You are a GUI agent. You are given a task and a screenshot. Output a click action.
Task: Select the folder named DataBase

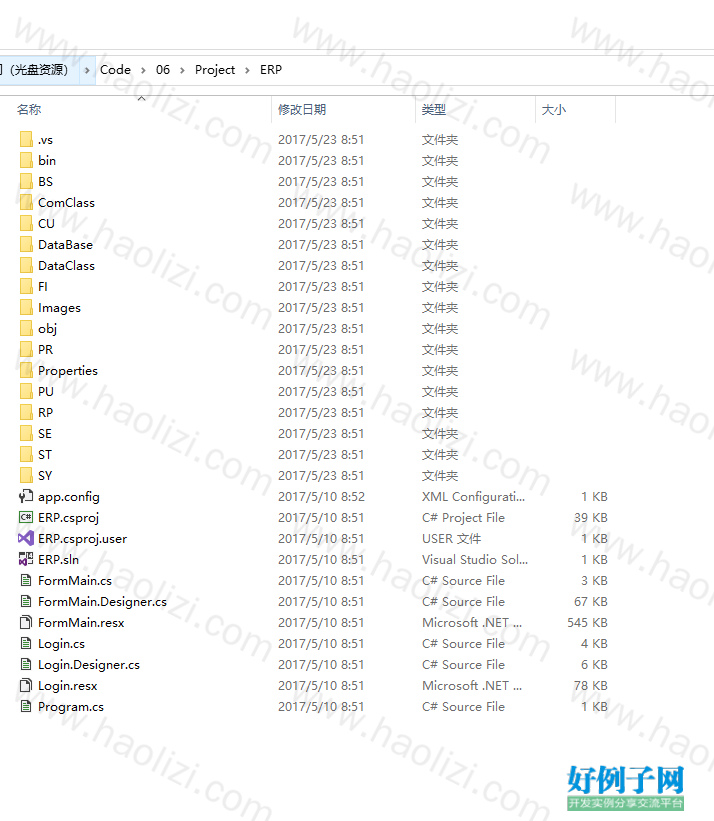click(x=65, y=245)
